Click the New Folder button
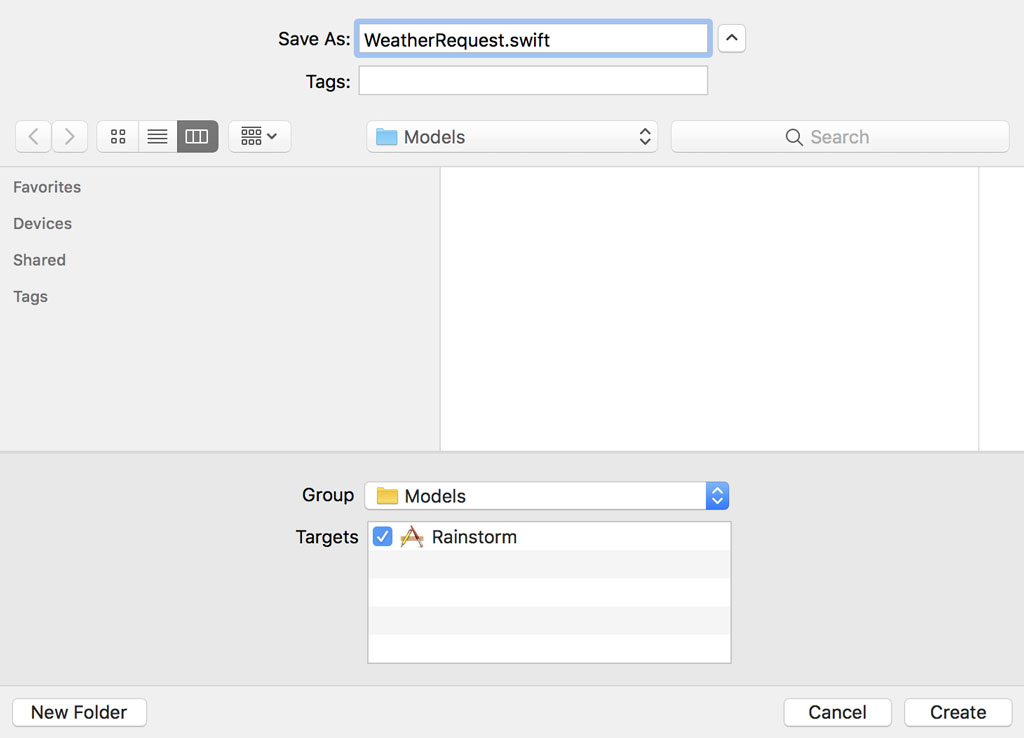 click(x=79, y=712)
